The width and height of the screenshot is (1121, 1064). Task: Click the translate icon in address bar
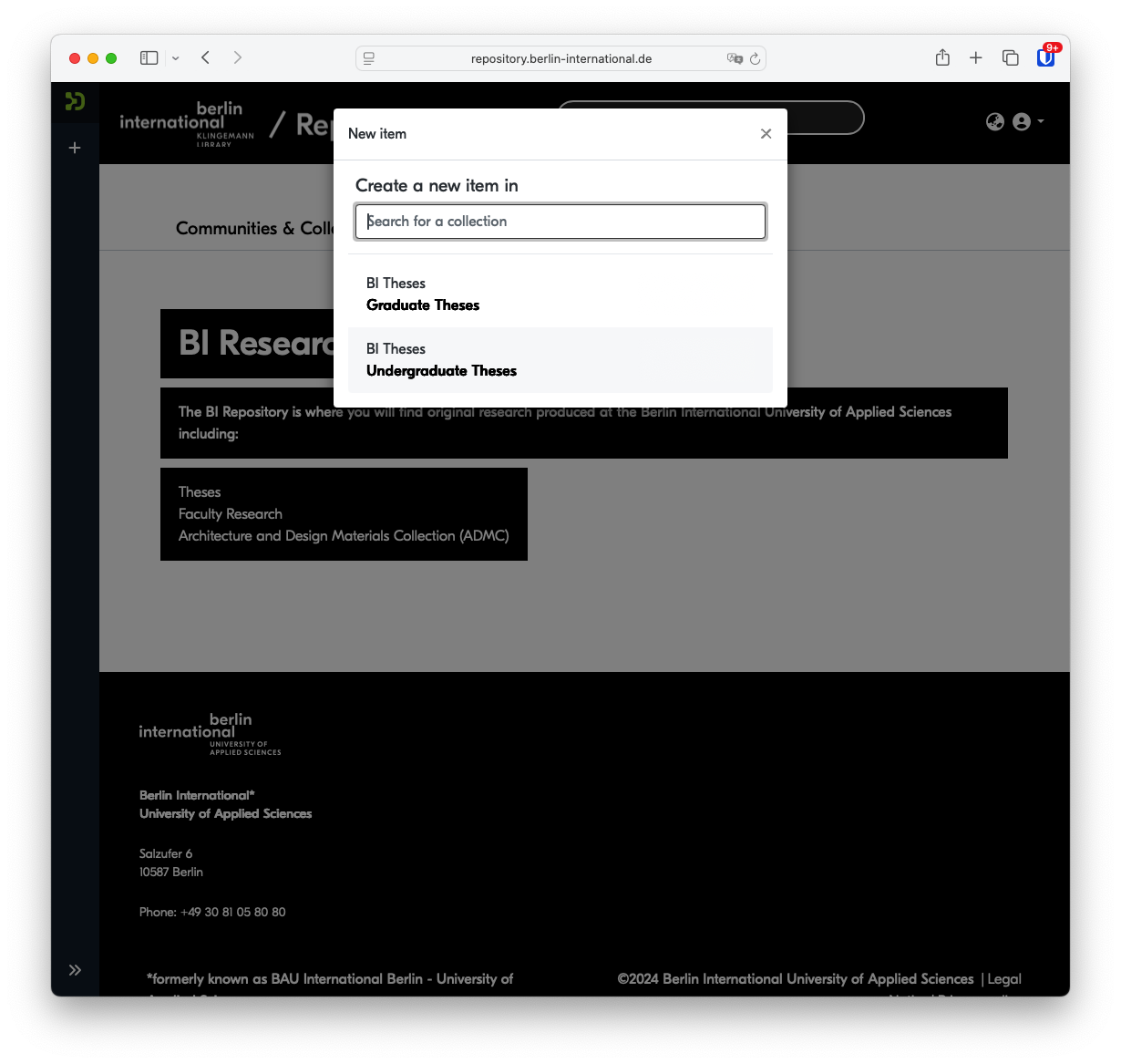pyautogui.click(x=735, y=58)
